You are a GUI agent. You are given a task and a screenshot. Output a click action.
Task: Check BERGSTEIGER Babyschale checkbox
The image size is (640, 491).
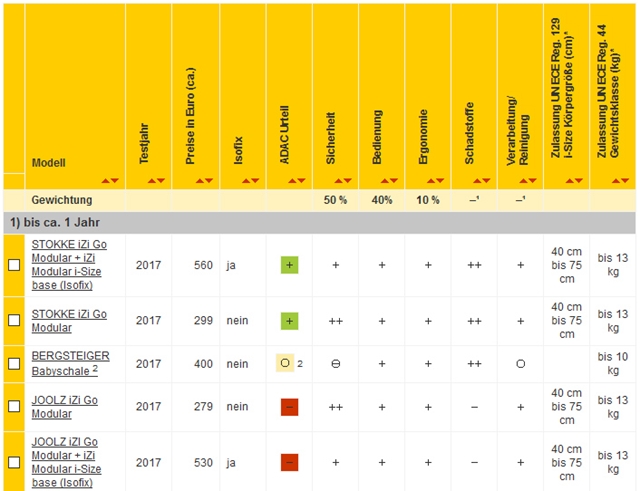pos(14,363)
